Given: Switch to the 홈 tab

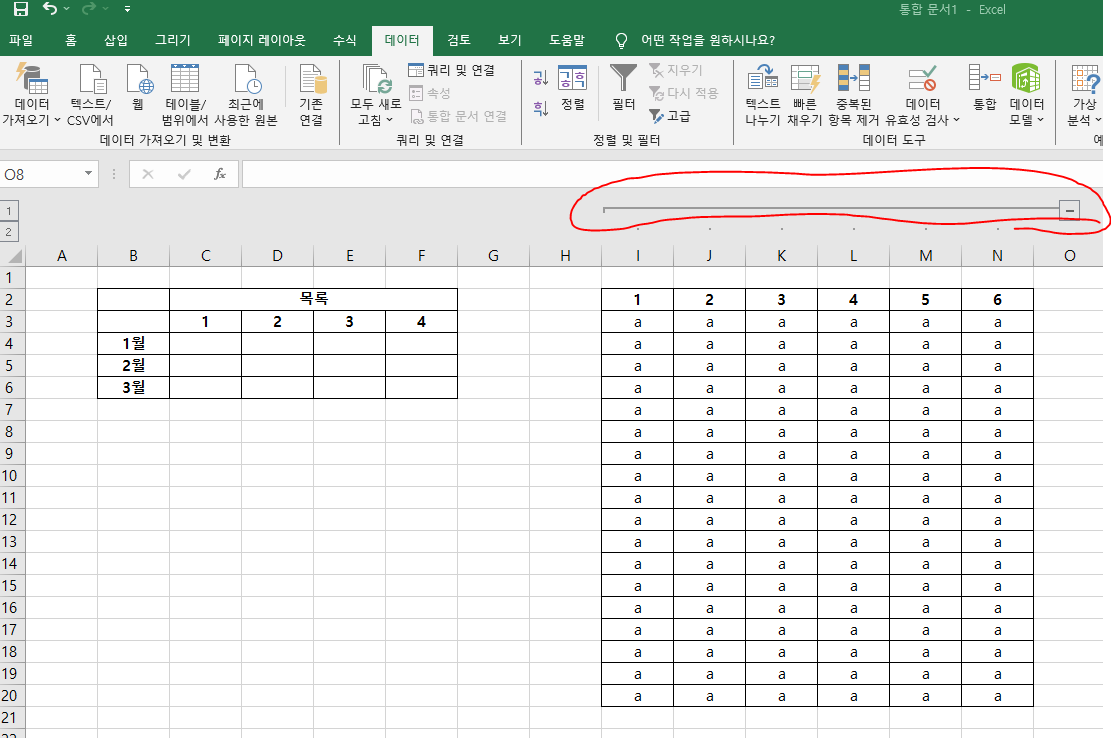Looking at the screenshot, I should (x=71, y=40).
